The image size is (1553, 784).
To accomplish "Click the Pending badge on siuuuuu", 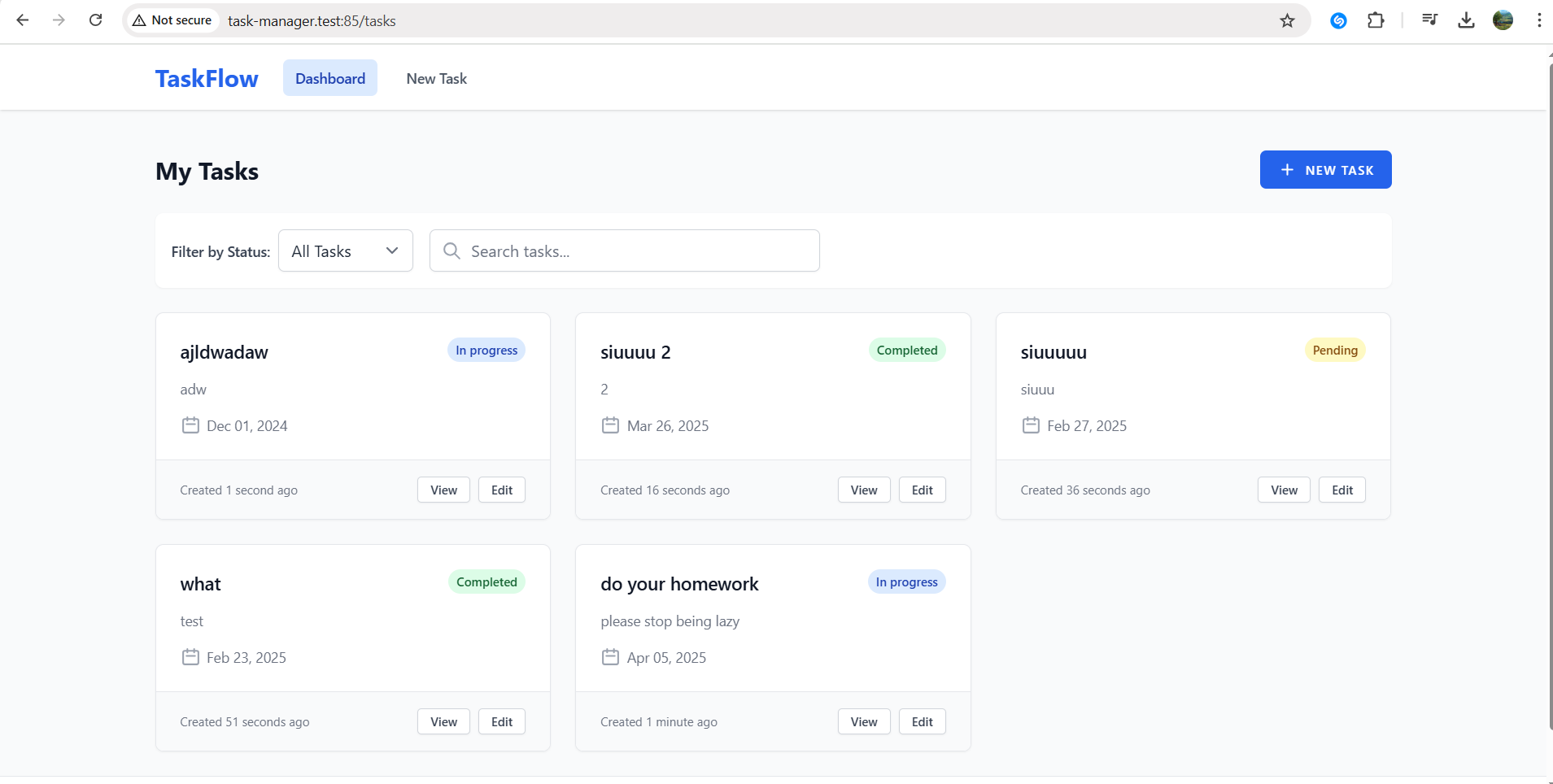I will (x=1335, y=350).
